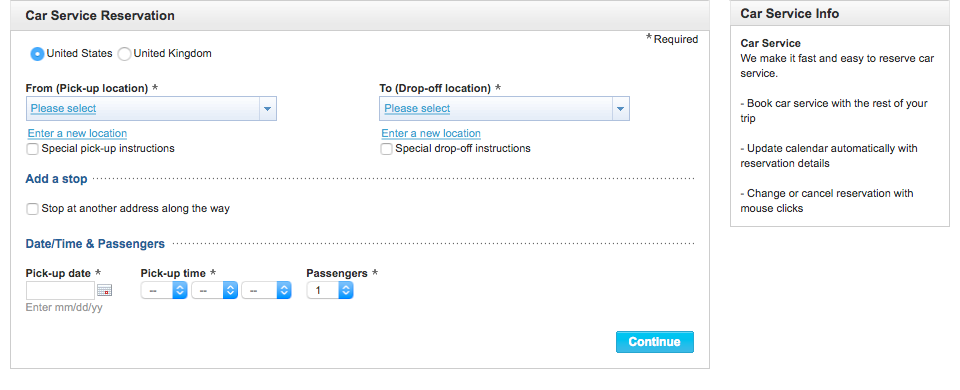Open the pick-up minute dropdown
This screenshot has width=960, height=390.
coord(214,290)
